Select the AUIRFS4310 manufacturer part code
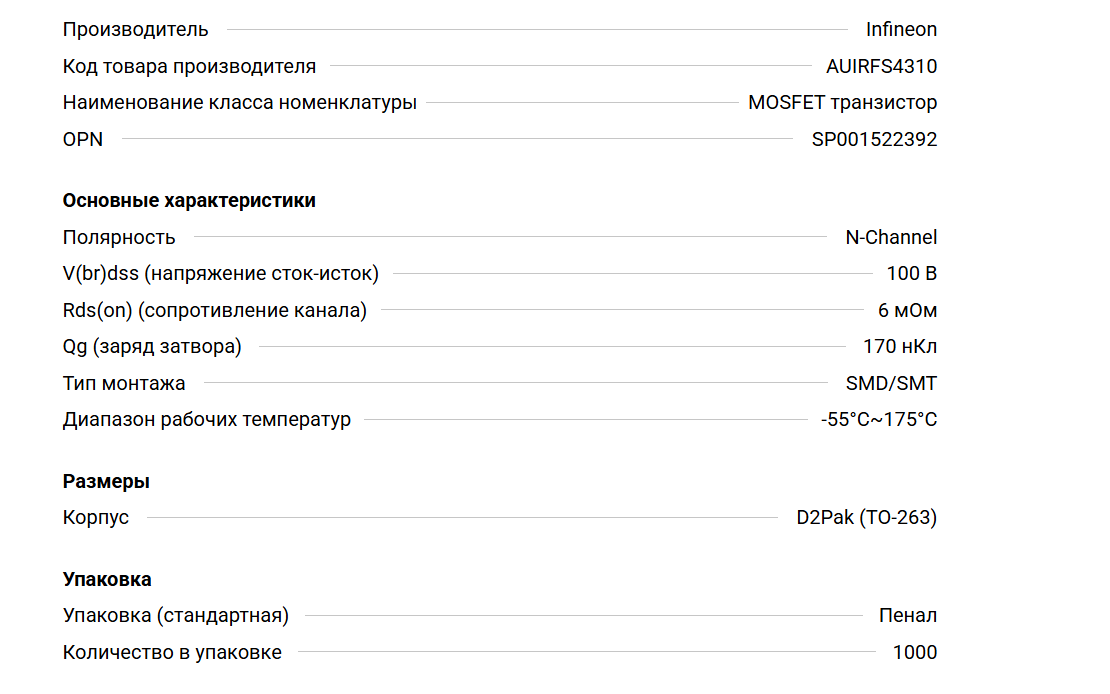 click(x=881, y=67)
